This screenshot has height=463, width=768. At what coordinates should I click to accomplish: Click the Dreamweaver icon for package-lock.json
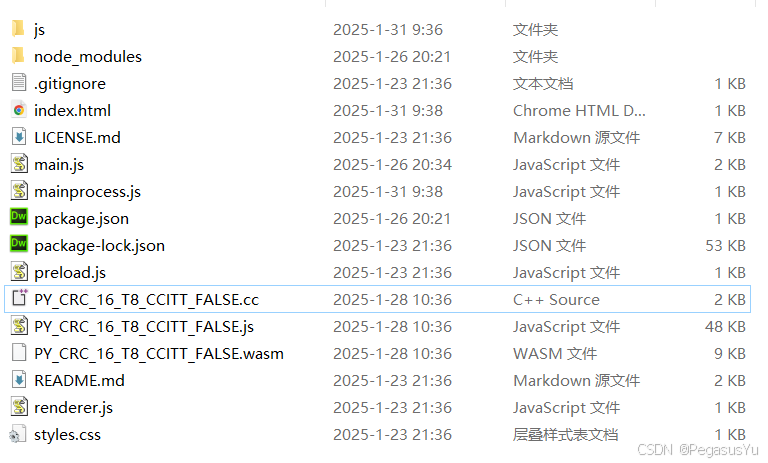[19, 244]
